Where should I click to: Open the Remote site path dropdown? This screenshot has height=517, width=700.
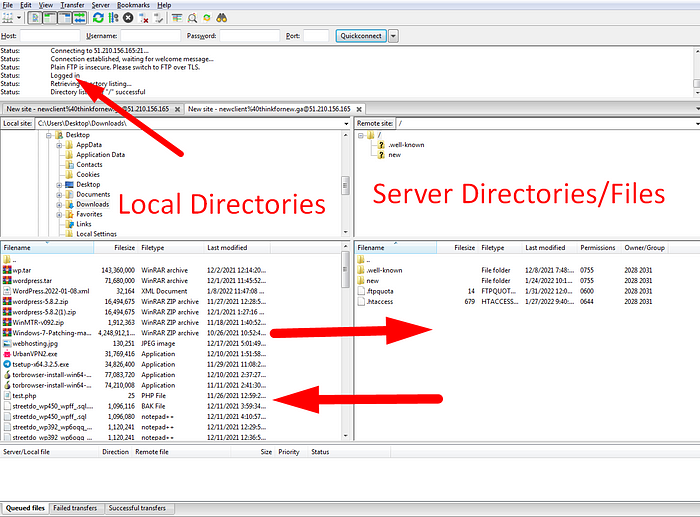(x=696, y=124)
